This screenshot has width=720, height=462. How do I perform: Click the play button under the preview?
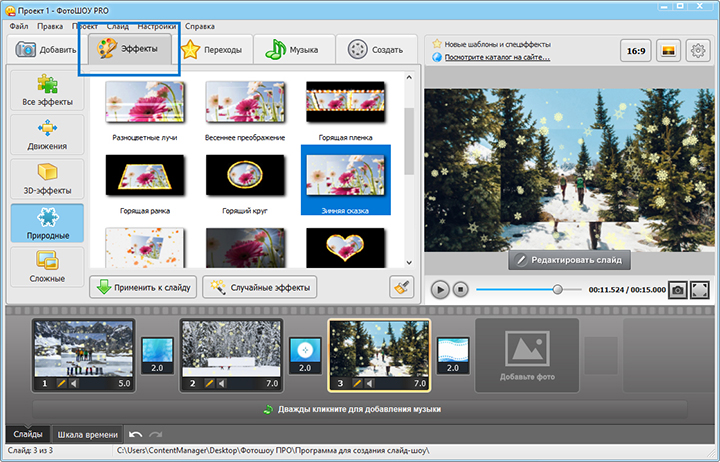tap(440, 289)
